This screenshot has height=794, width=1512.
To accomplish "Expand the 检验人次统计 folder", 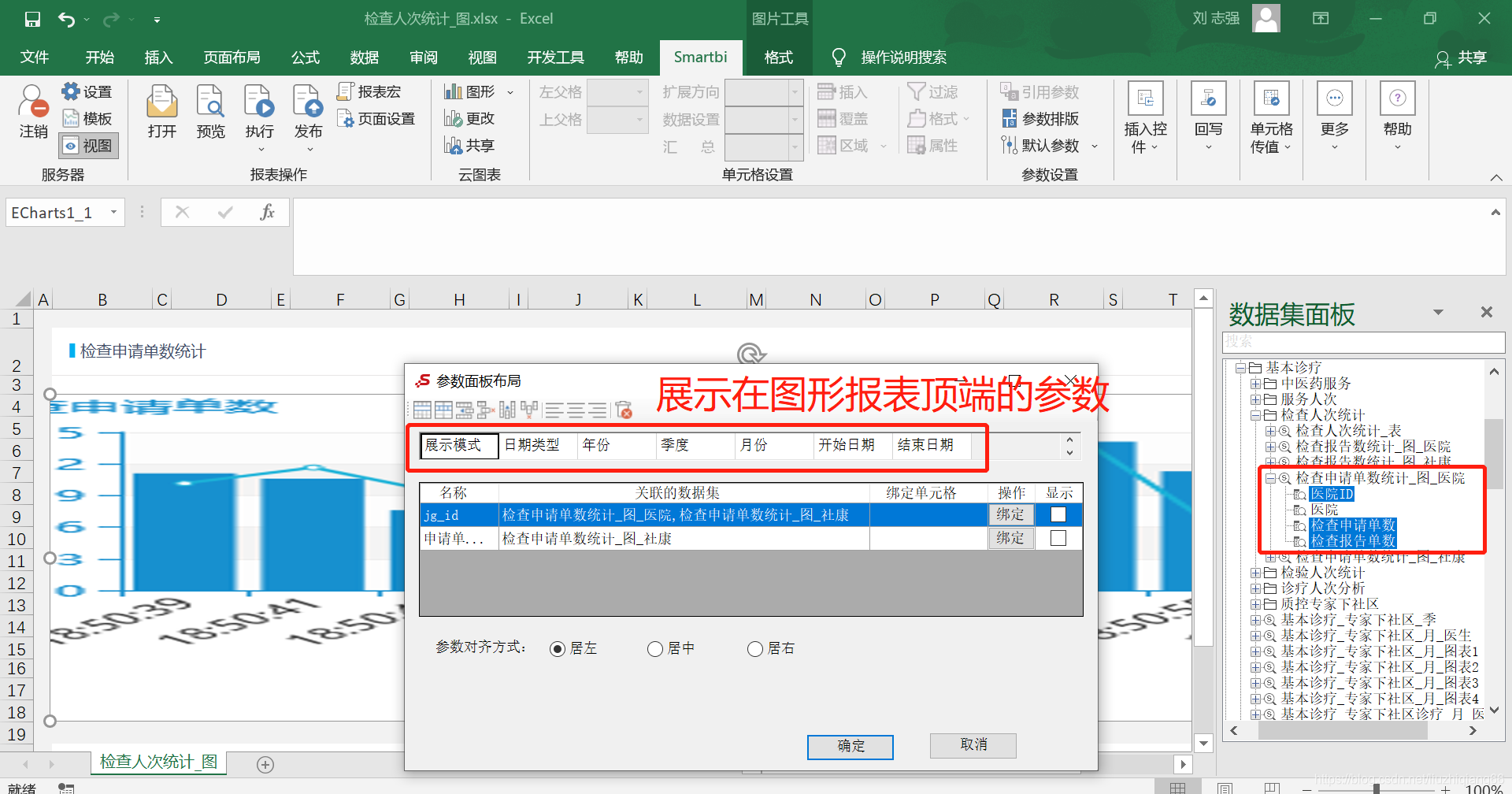I will click(x=1255, y=573).
